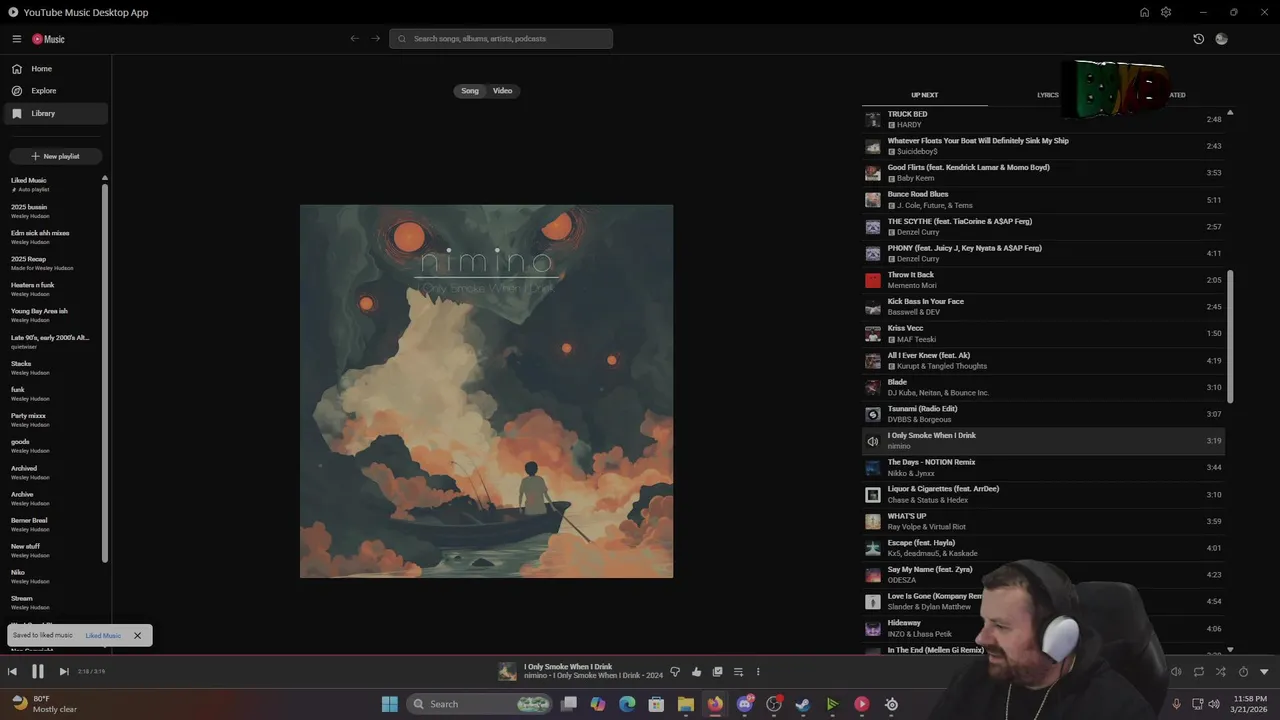Open the three-dot song actions menu
Viewport: 1280px width, 720px height.
pos(758,672)
